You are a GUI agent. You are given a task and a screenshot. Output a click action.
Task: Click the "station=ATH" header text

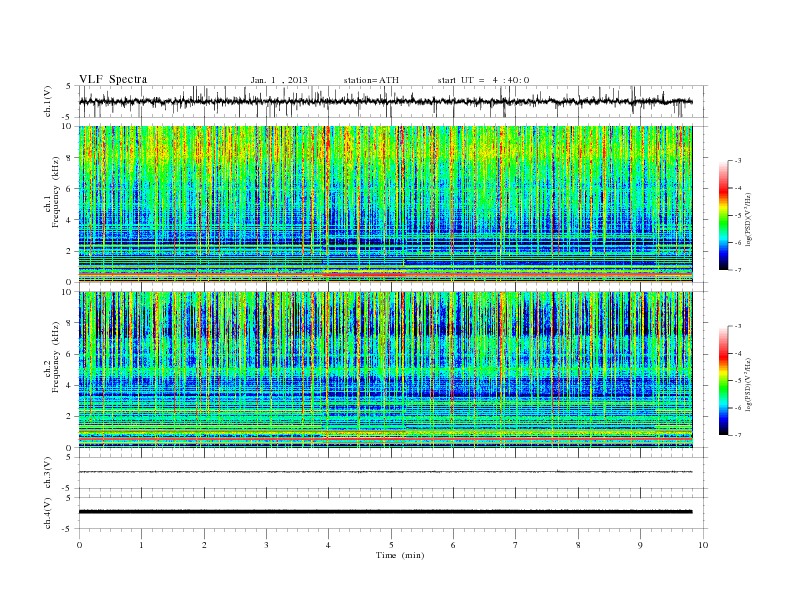coord(371,80)
